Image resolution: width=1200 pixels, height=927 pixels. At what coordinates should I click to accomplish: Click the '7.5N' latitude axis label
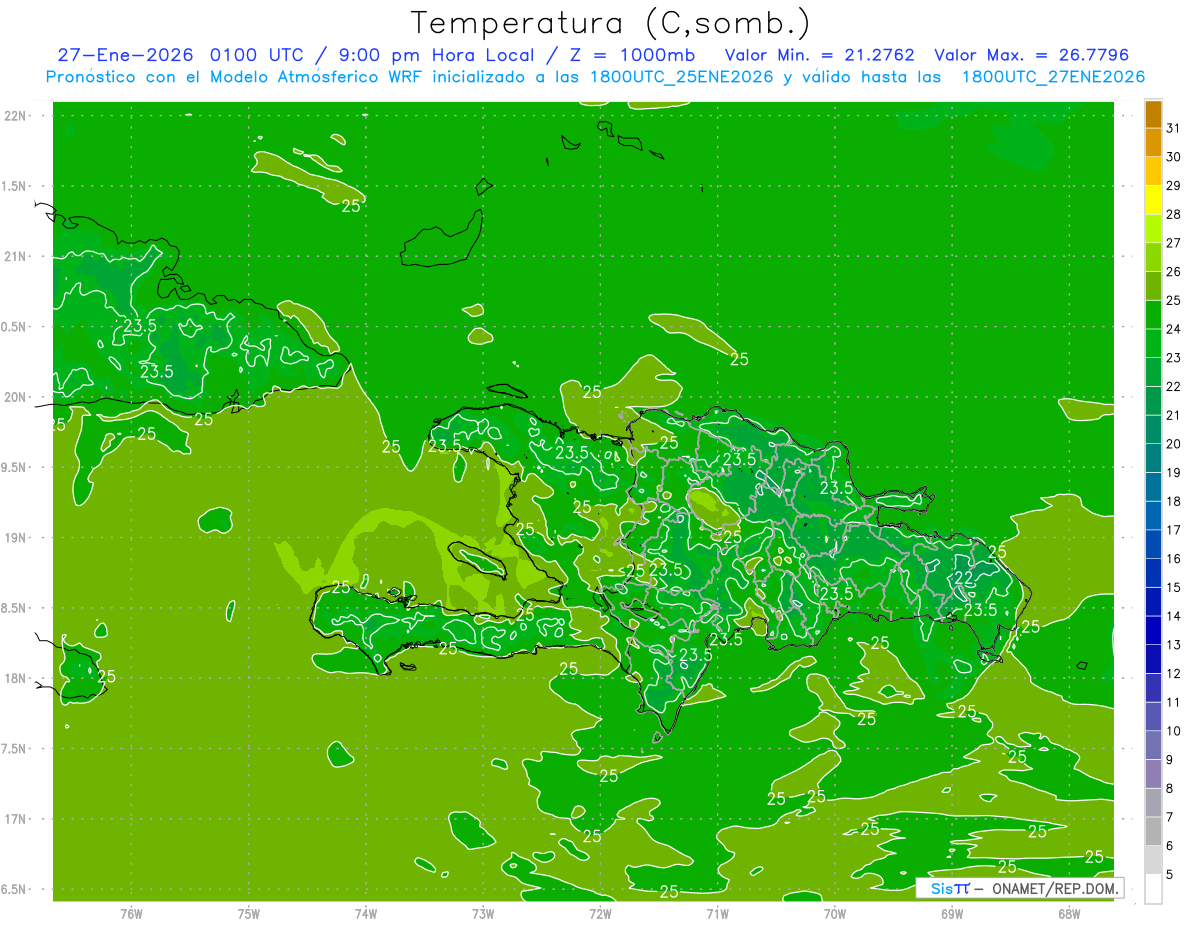[15, 749]
